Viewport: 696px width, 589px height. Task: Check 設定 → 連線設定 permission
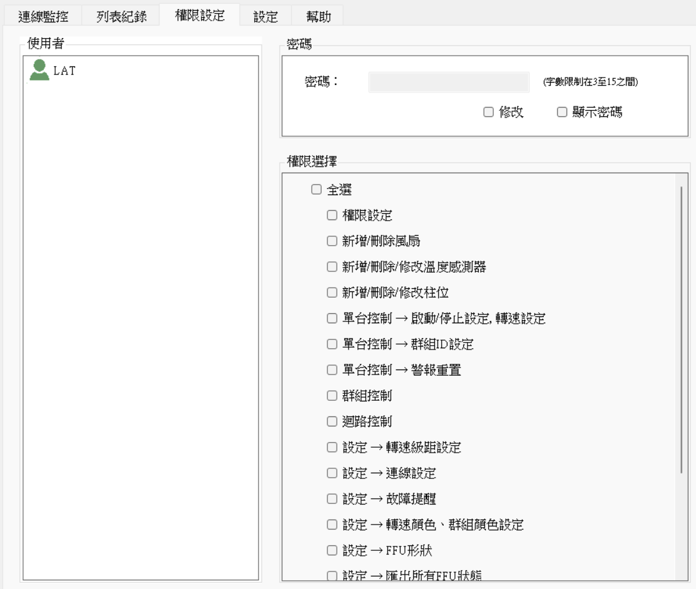pyautogui.click(x=332, y=473)
